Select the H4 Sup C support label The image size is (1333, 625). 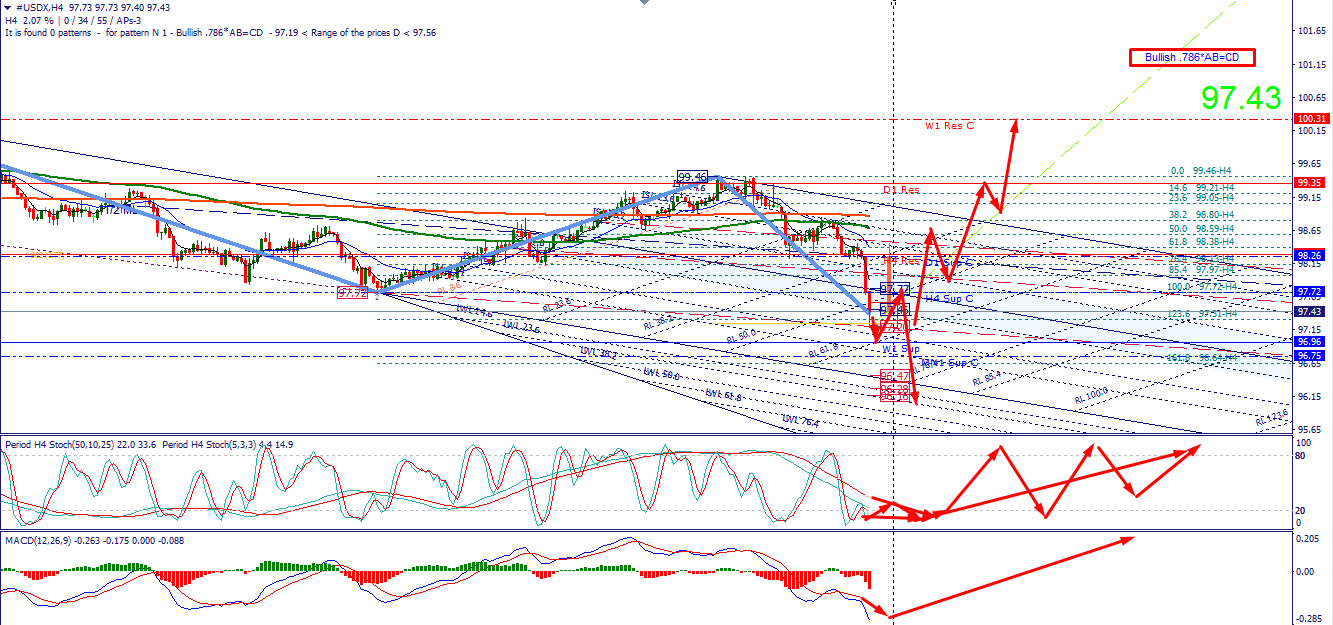[x=949, y=298]
